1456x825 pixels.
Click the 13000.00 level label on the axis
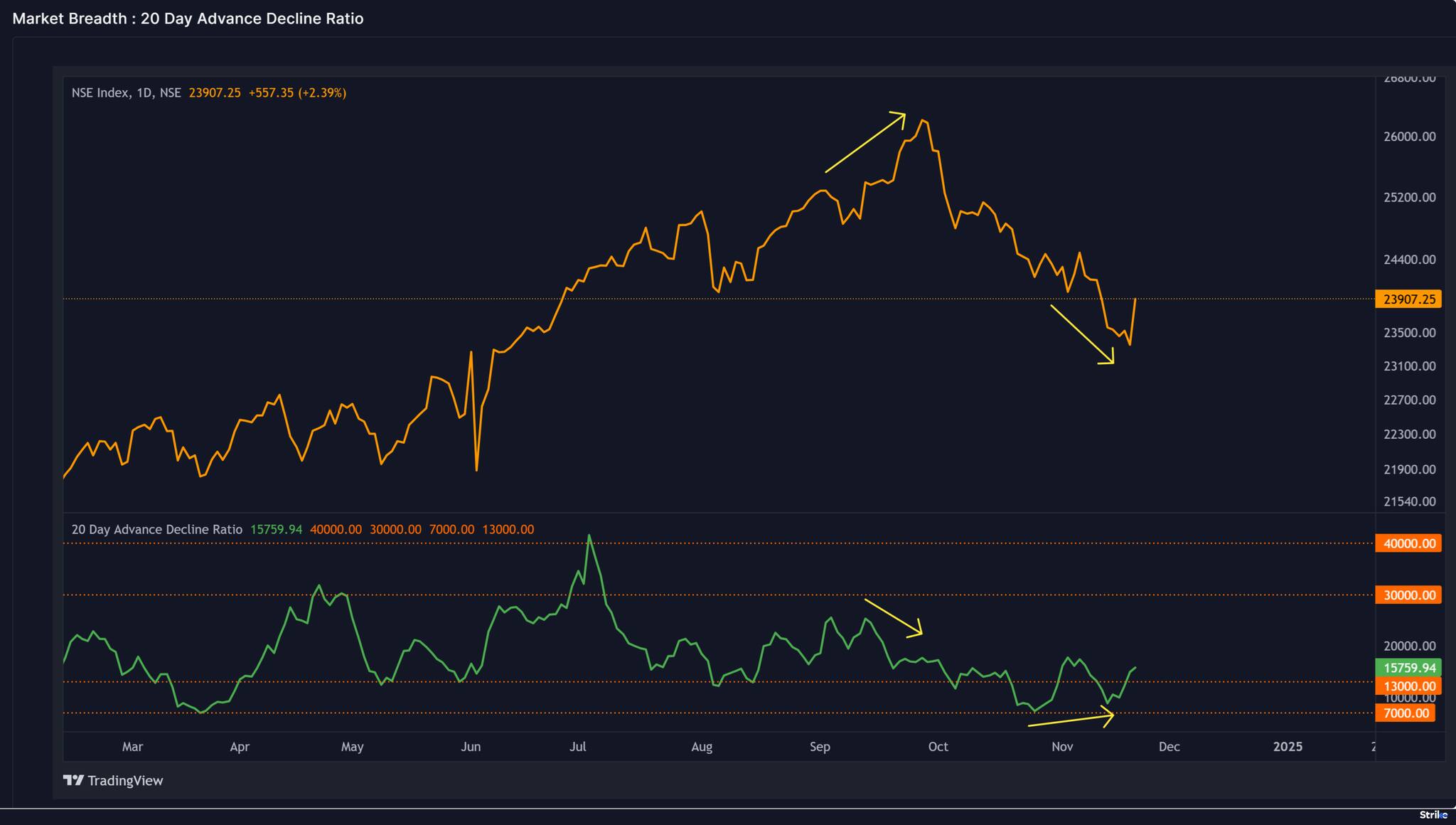pyautogui.click(x=1408, y=686)
